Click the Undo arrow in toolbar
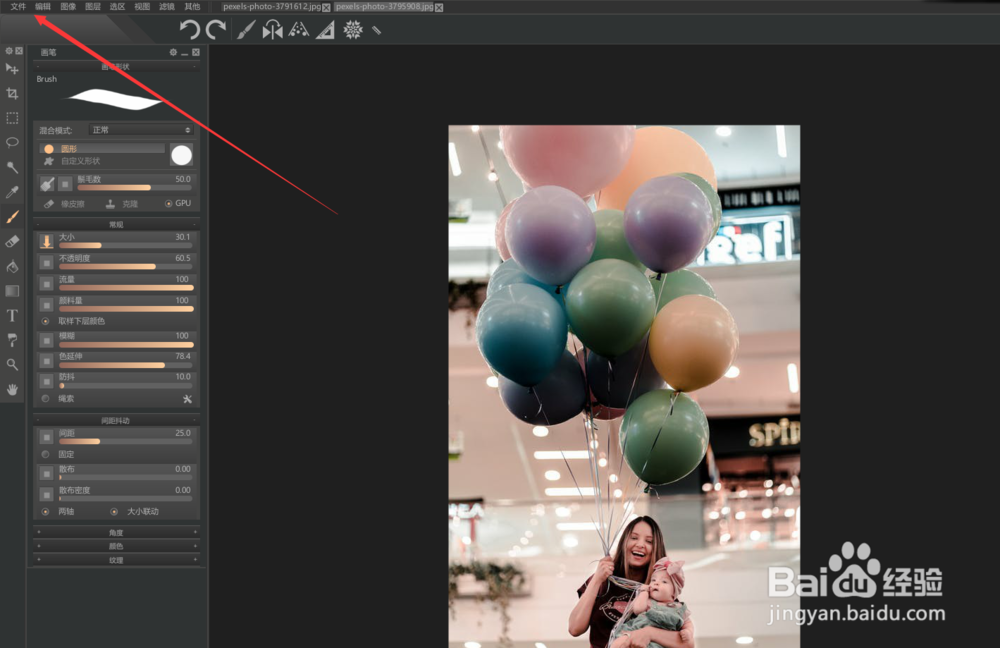 [189, 29]
